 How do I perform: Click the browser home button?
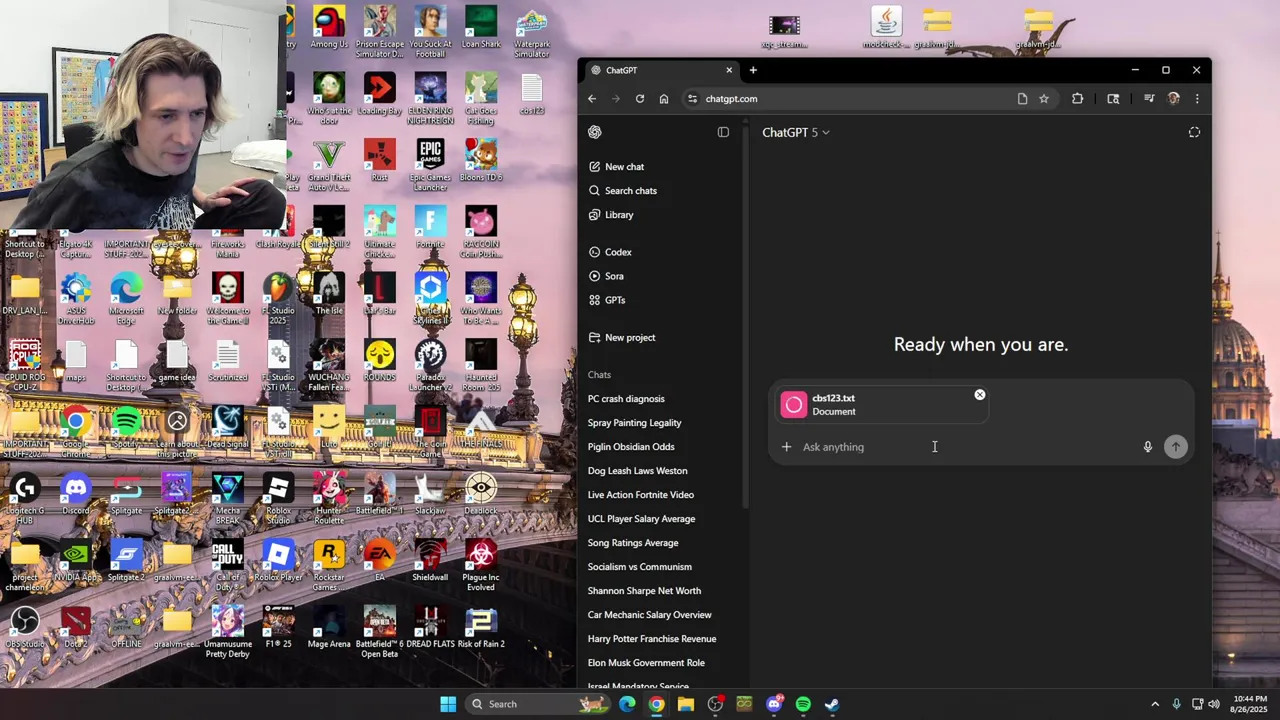click(x=664, y=99)
